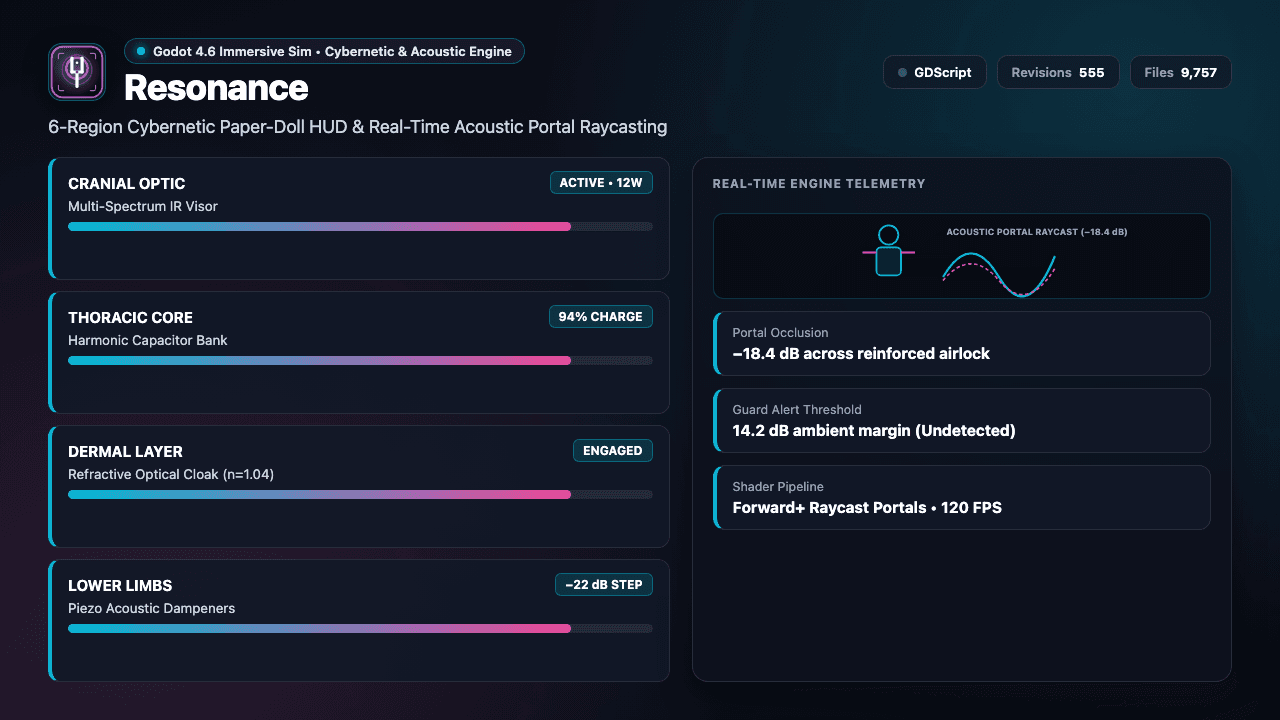The image size is (1280, 720).
Task: Select the Portal Occlusion telemetry card
Action: (x=962, y=344)
